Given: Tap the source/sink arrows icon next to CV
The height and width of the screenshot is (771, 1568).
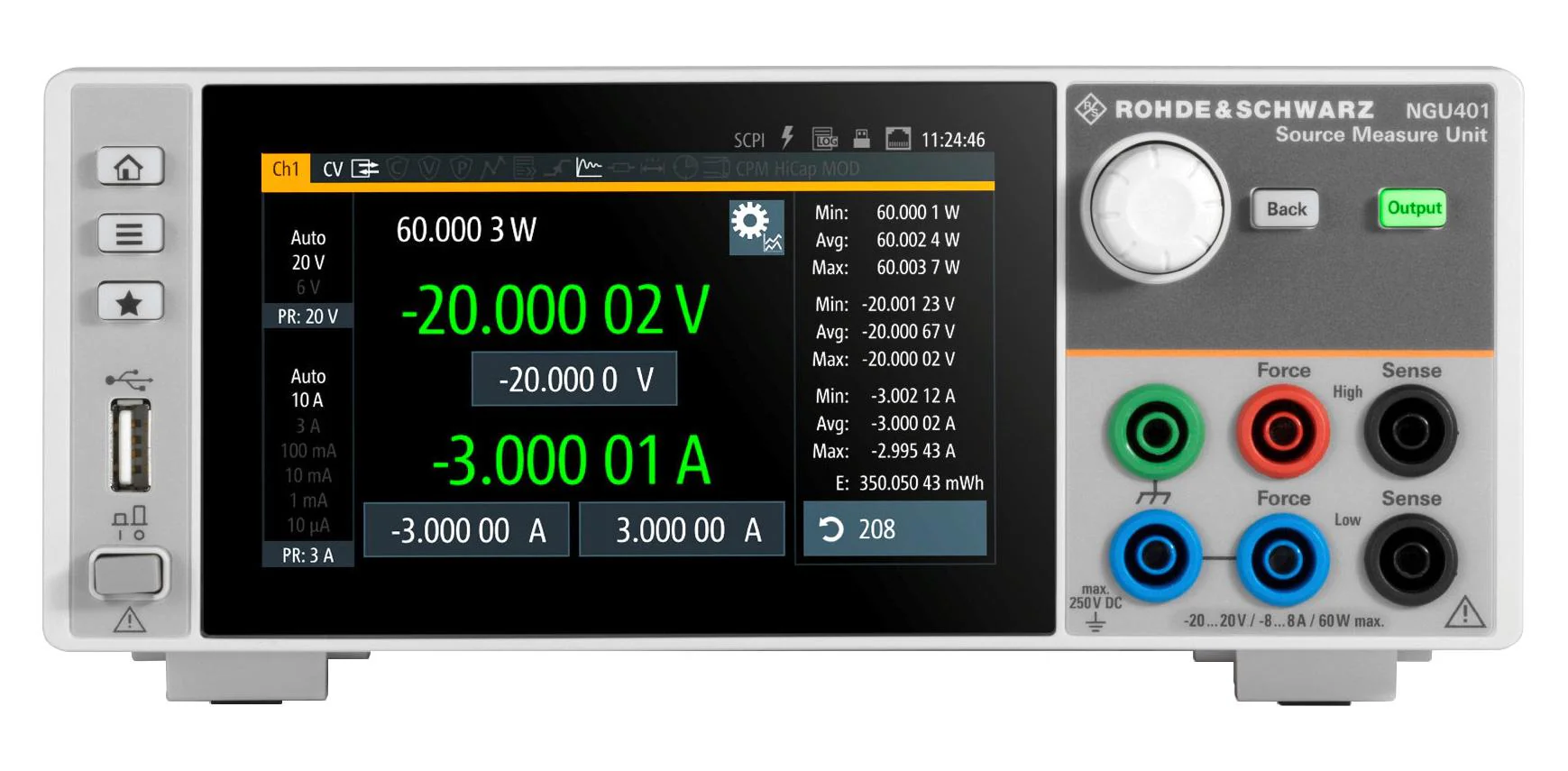Looking at the screenshot, I should [x=364, y=169].
